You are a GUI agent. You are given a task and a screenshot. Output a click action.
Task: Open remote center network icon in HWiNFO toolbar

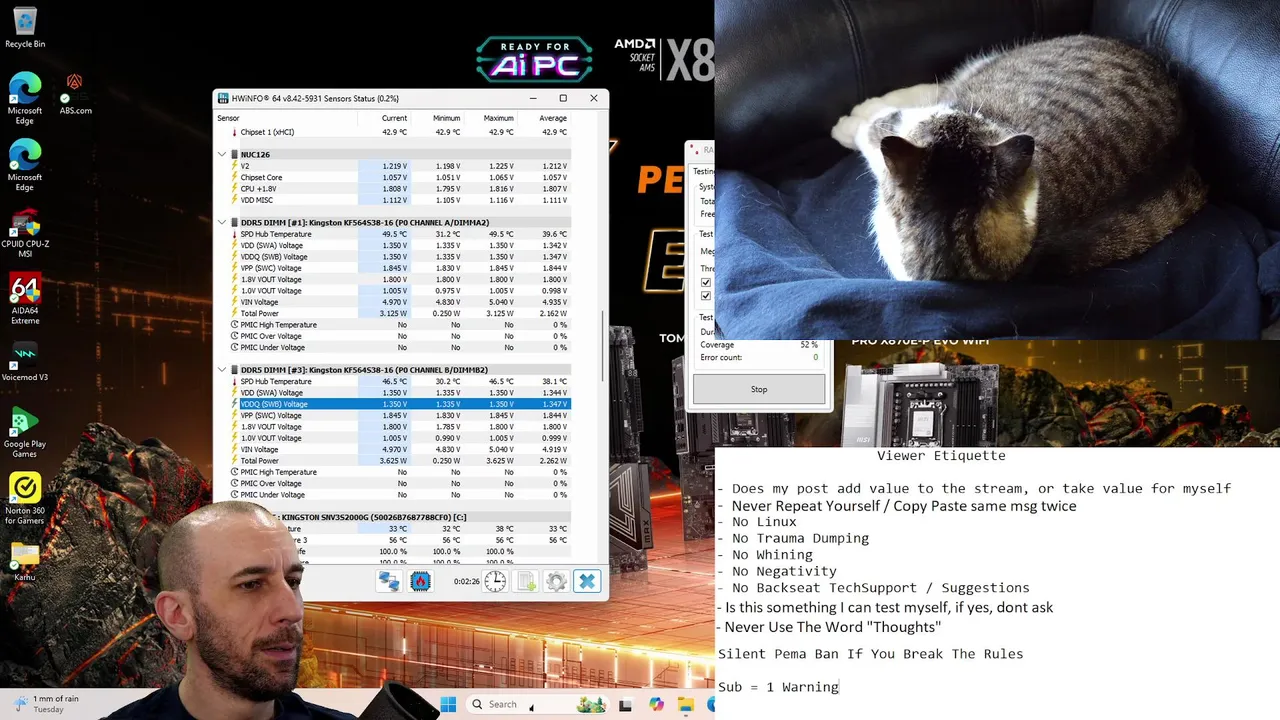point(389,581)
